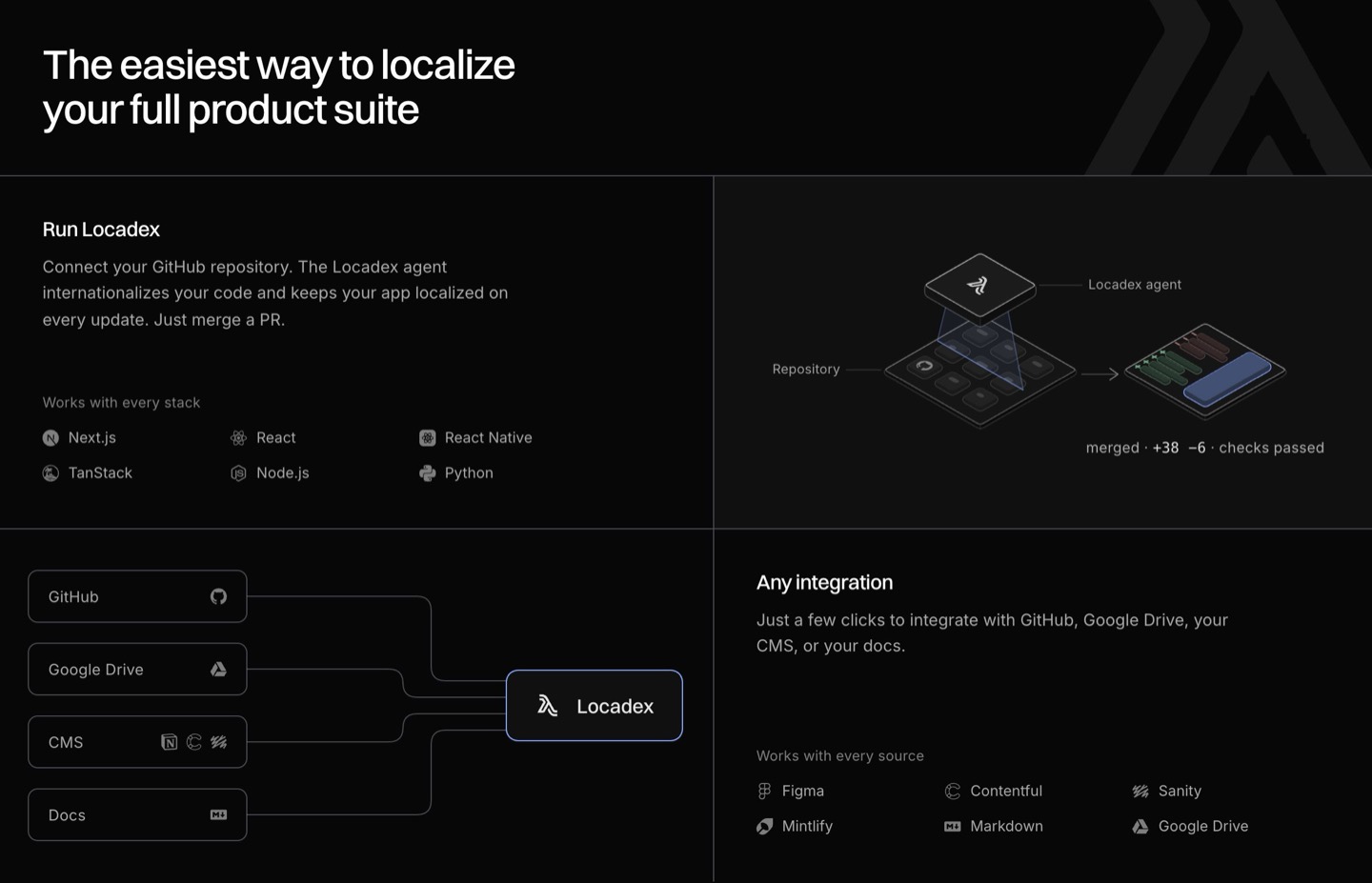Screen dimensions: 1372x883
Task: Click the Google Drive icon under sources list
Action: click(x=1140, y=827)
